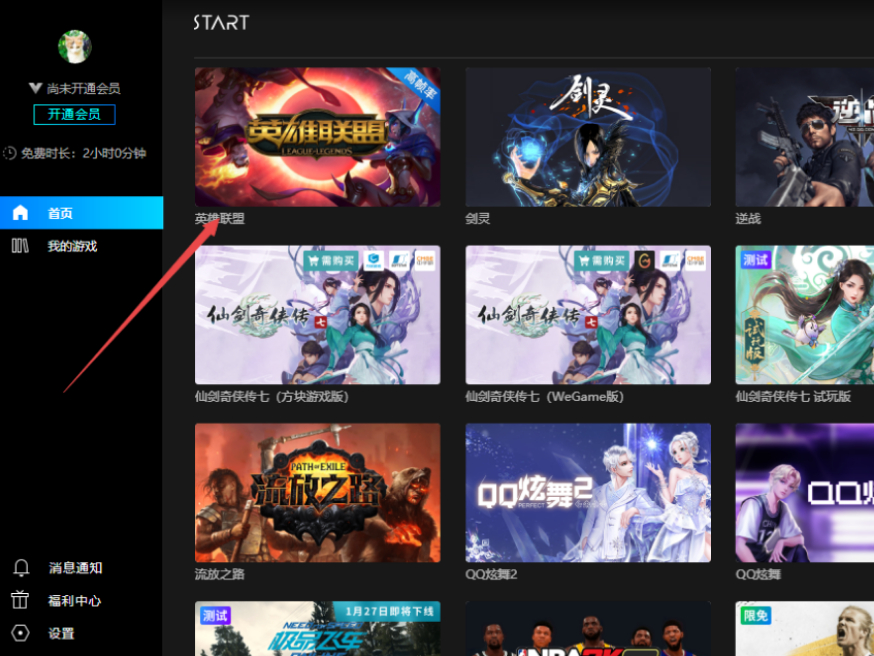This screenshot has width=874, height=656.
Task: Open the 剑灵 game cover
Action: pos(588,137)
